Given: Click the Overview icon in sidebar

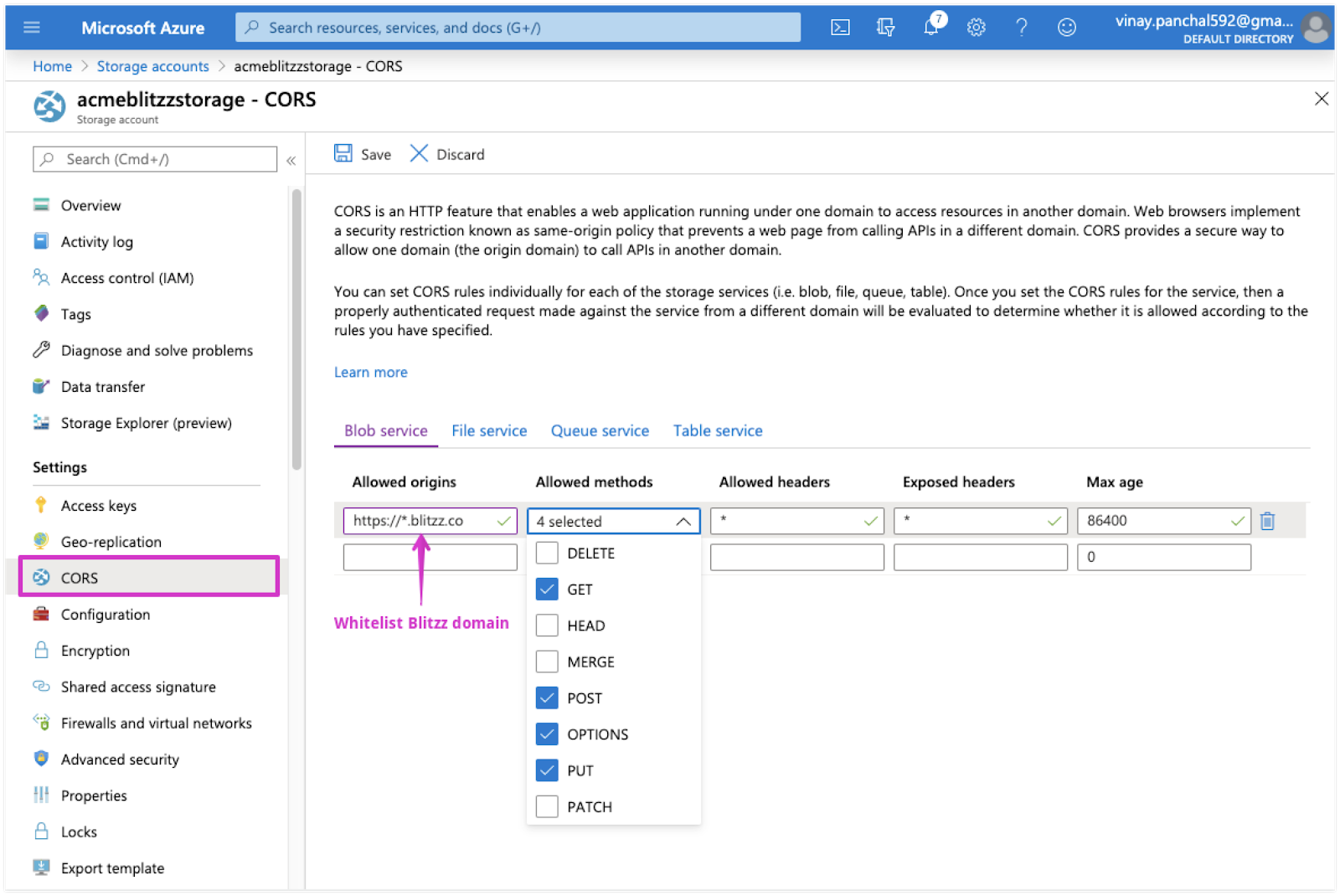Looking at the screenshot, I should (41, 205).
